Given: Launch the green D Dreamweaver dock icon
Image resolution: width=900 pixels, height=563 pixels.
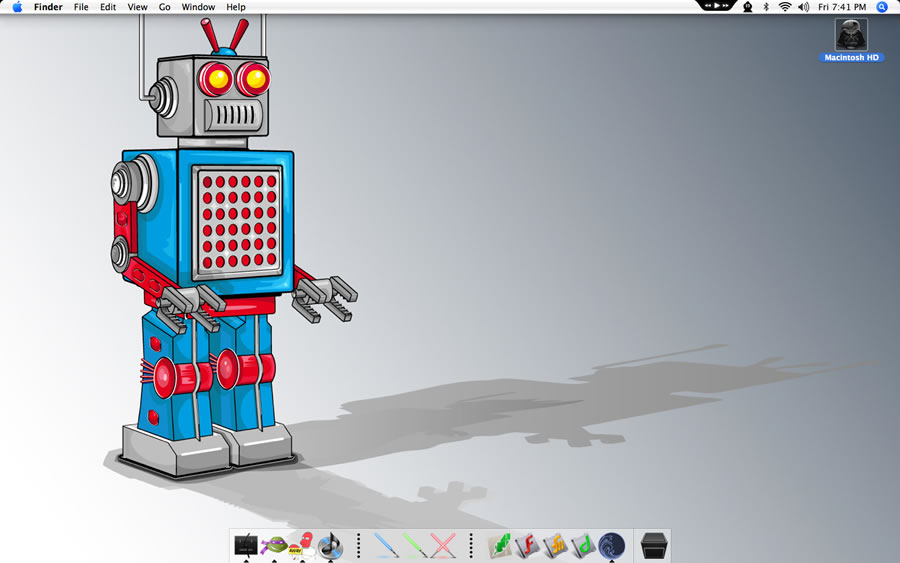Looking at the screenshot, I should click(583, 545).
